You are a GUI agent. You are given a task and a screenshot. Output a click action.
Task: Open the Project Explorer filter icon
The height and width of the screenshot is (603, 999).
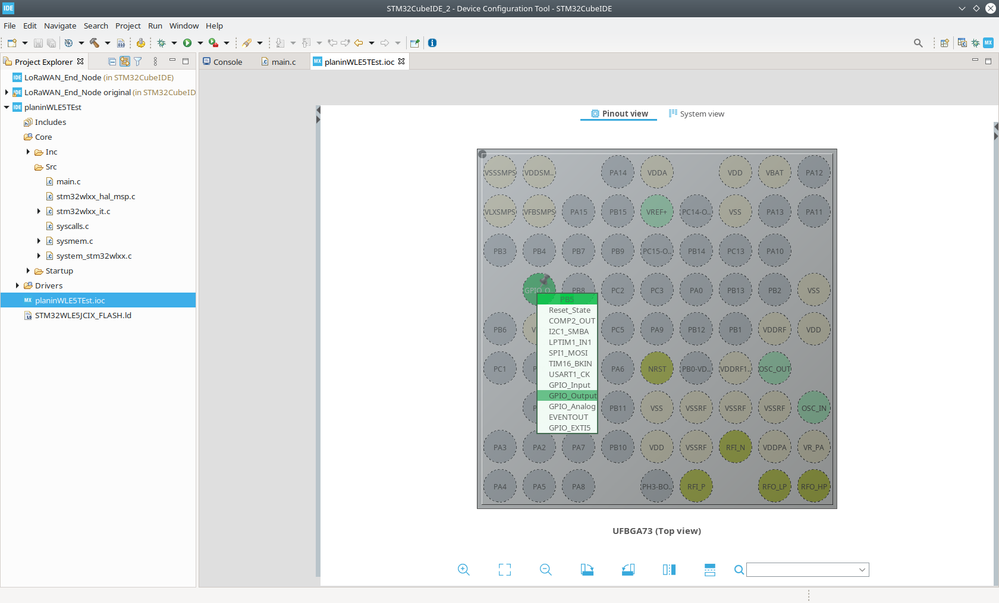coord(138,62)
